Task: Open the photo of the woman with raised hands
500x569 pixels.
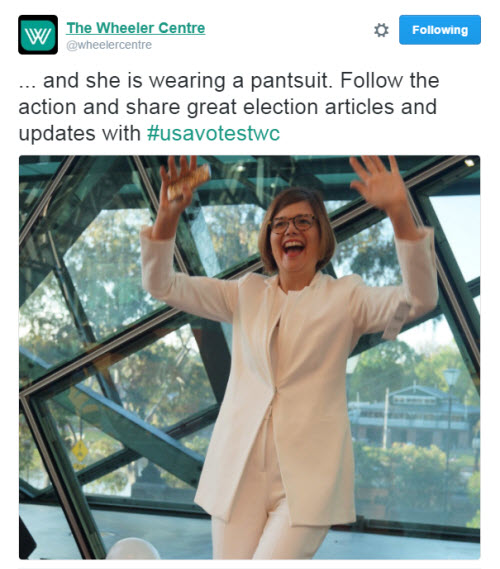Action: tap(250, 357)
